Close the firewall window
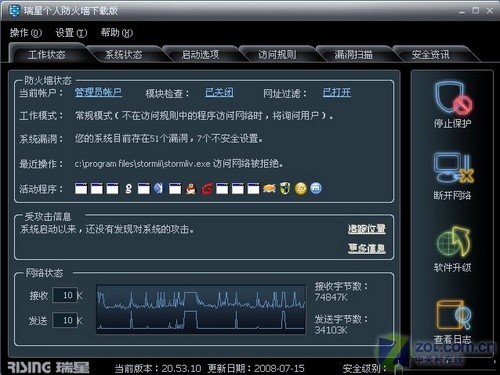This screenshot has height=375, width=500. tap(490, 10)
